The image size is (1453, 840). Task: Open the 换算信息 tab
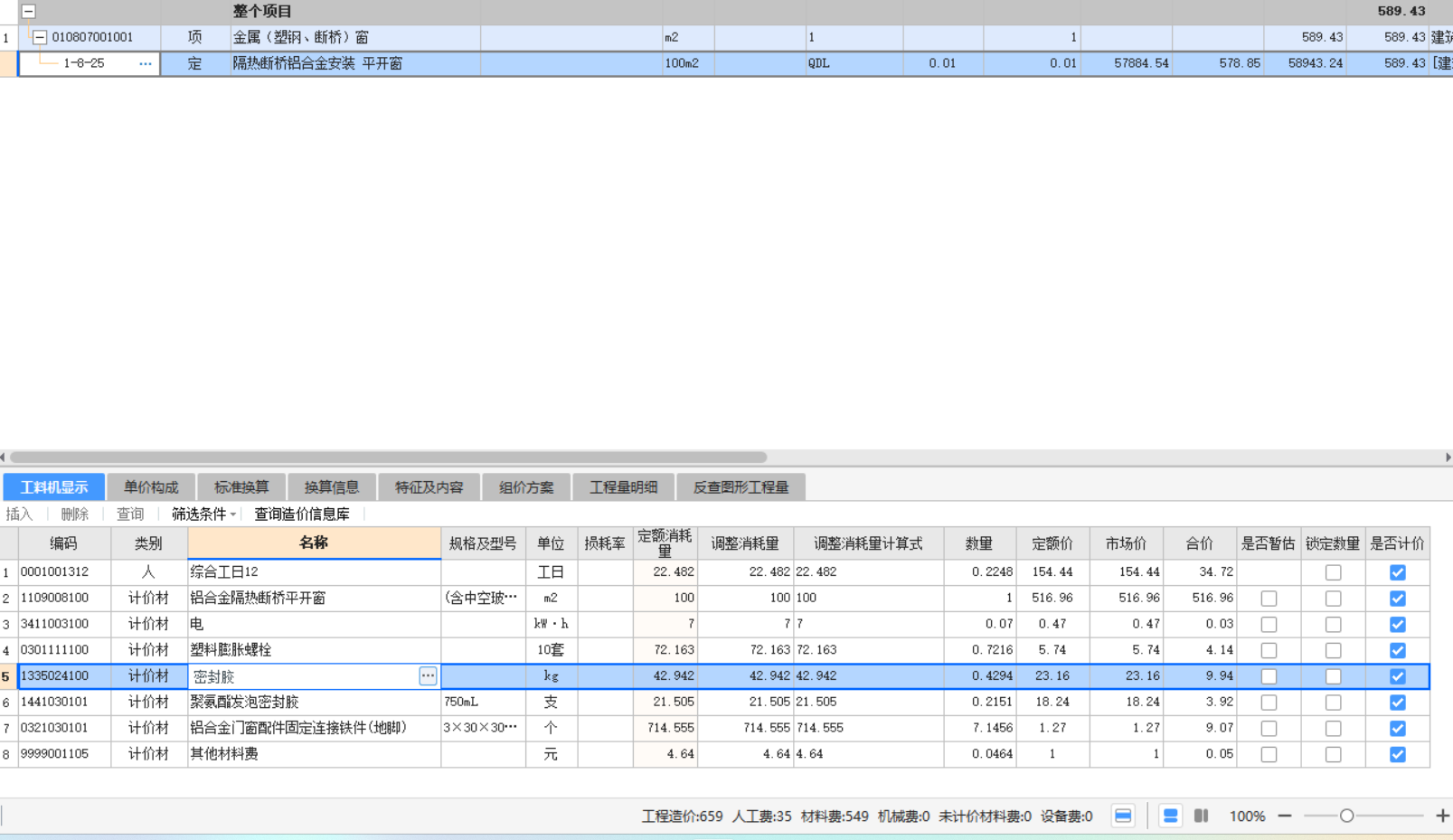(332, 487)
